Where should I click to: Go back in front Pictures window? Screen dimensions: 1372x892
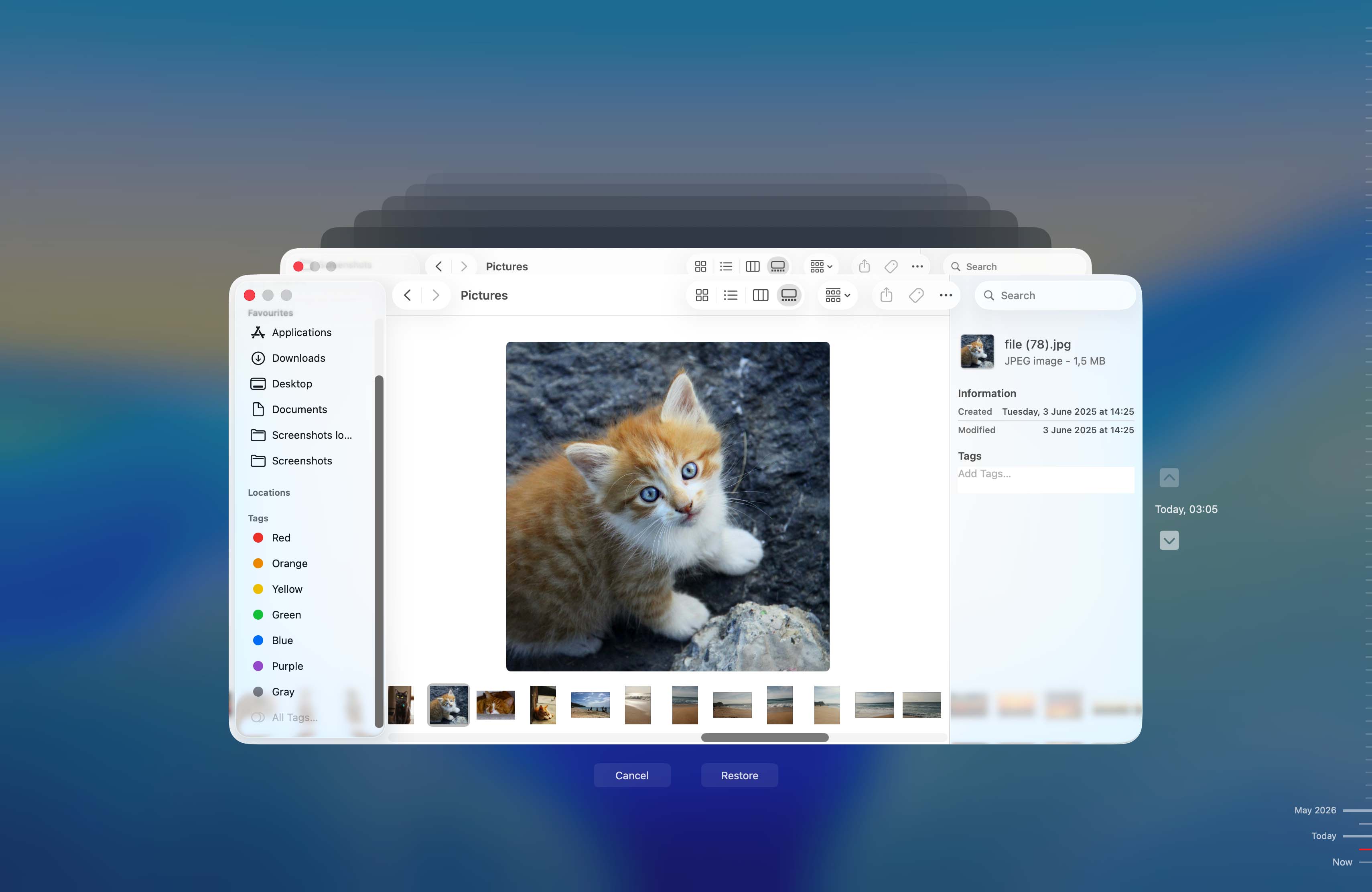(x=408, y=296)
